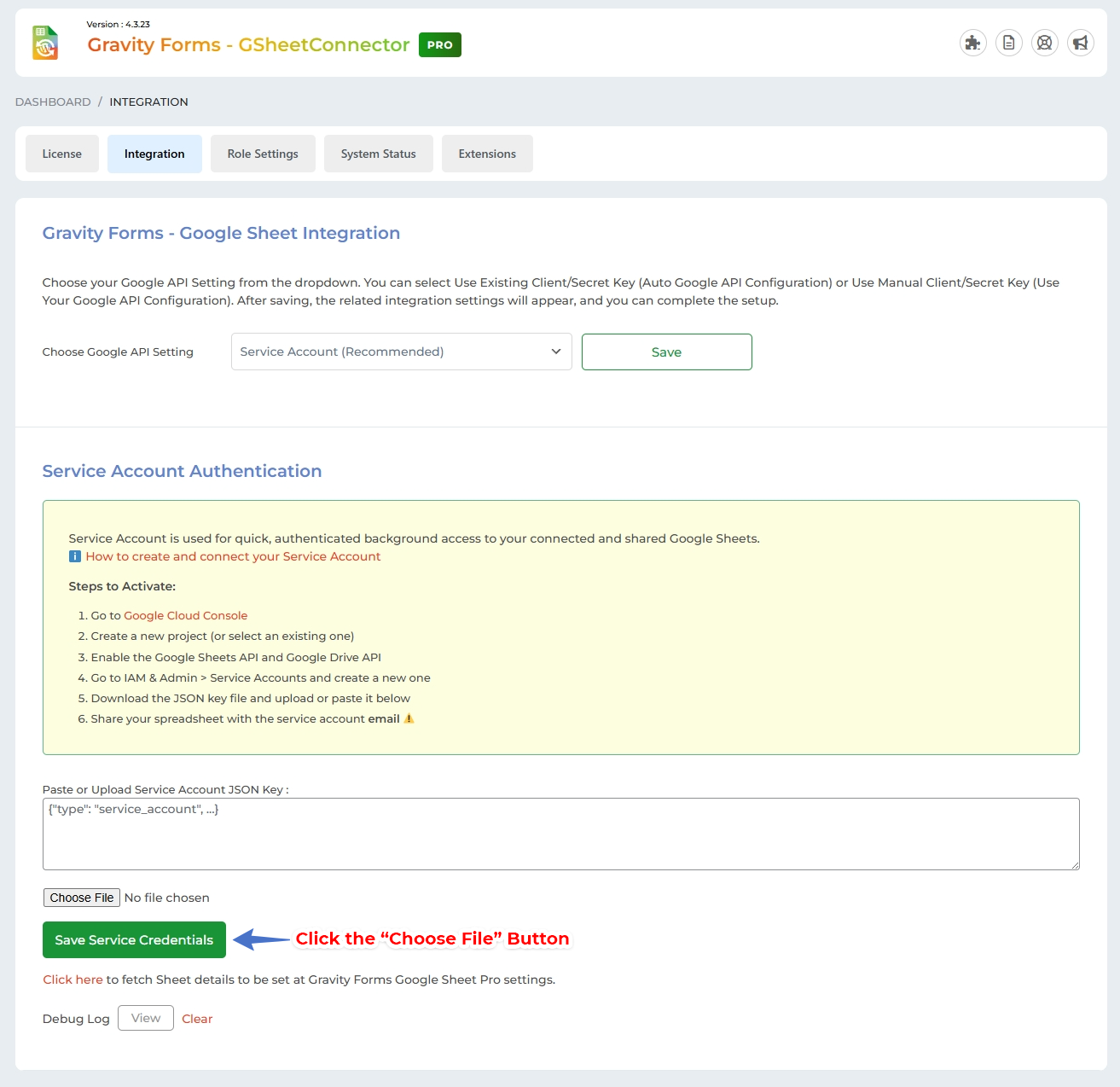Switch to the License tab
Image resolution: width=1120 pixels, height=1087 pixels.
pyautogui.click(x=61, y=154)
